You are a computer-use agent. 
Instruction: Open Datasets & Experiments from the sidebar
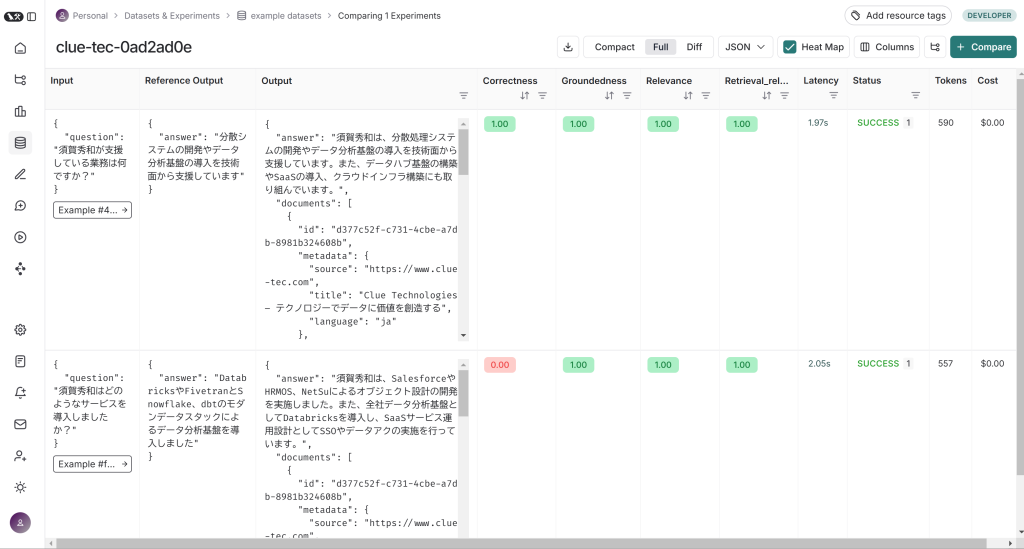[20, 142]
